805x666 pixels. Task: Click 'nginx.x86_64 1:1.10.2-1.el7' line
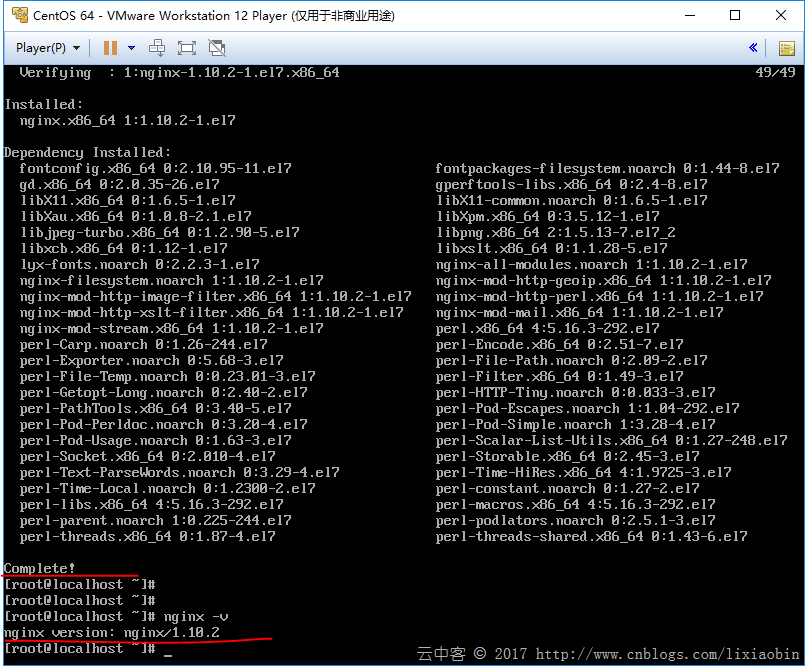coord(127,120)
